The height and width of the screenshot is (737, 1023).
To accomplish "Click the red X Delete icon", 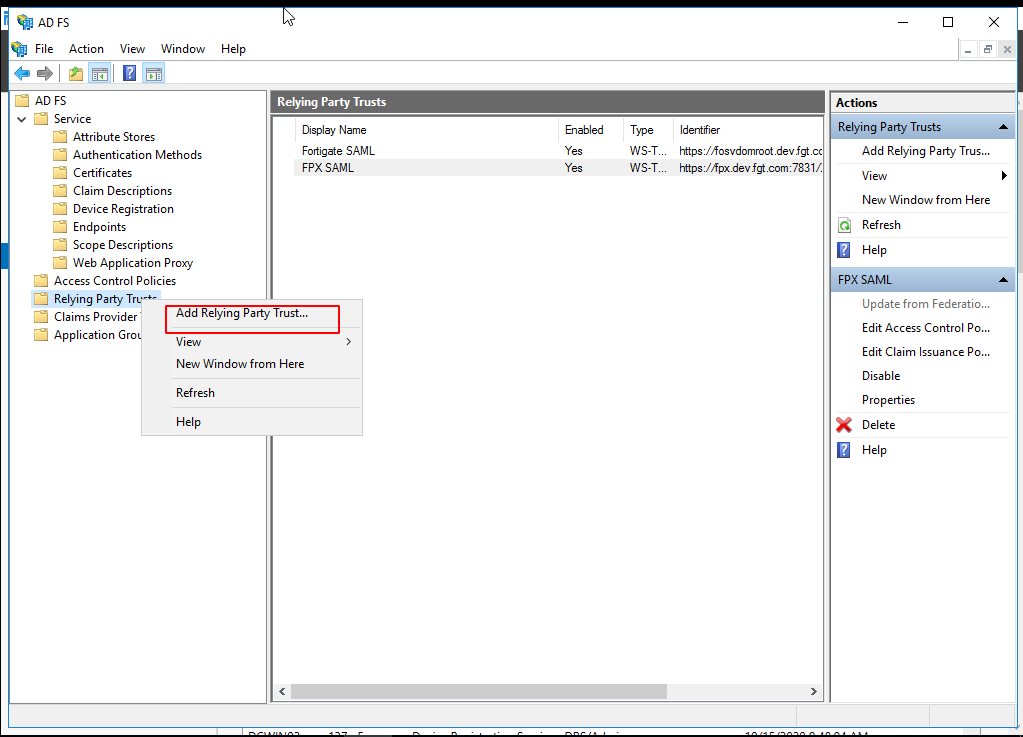I will [844, 425].
